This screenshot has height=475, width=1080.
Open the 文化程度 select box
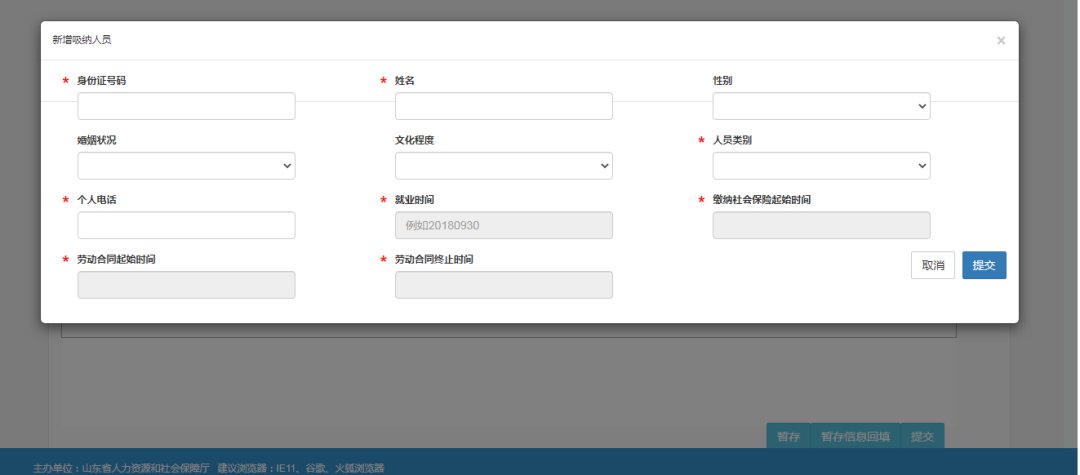[503, 166]
